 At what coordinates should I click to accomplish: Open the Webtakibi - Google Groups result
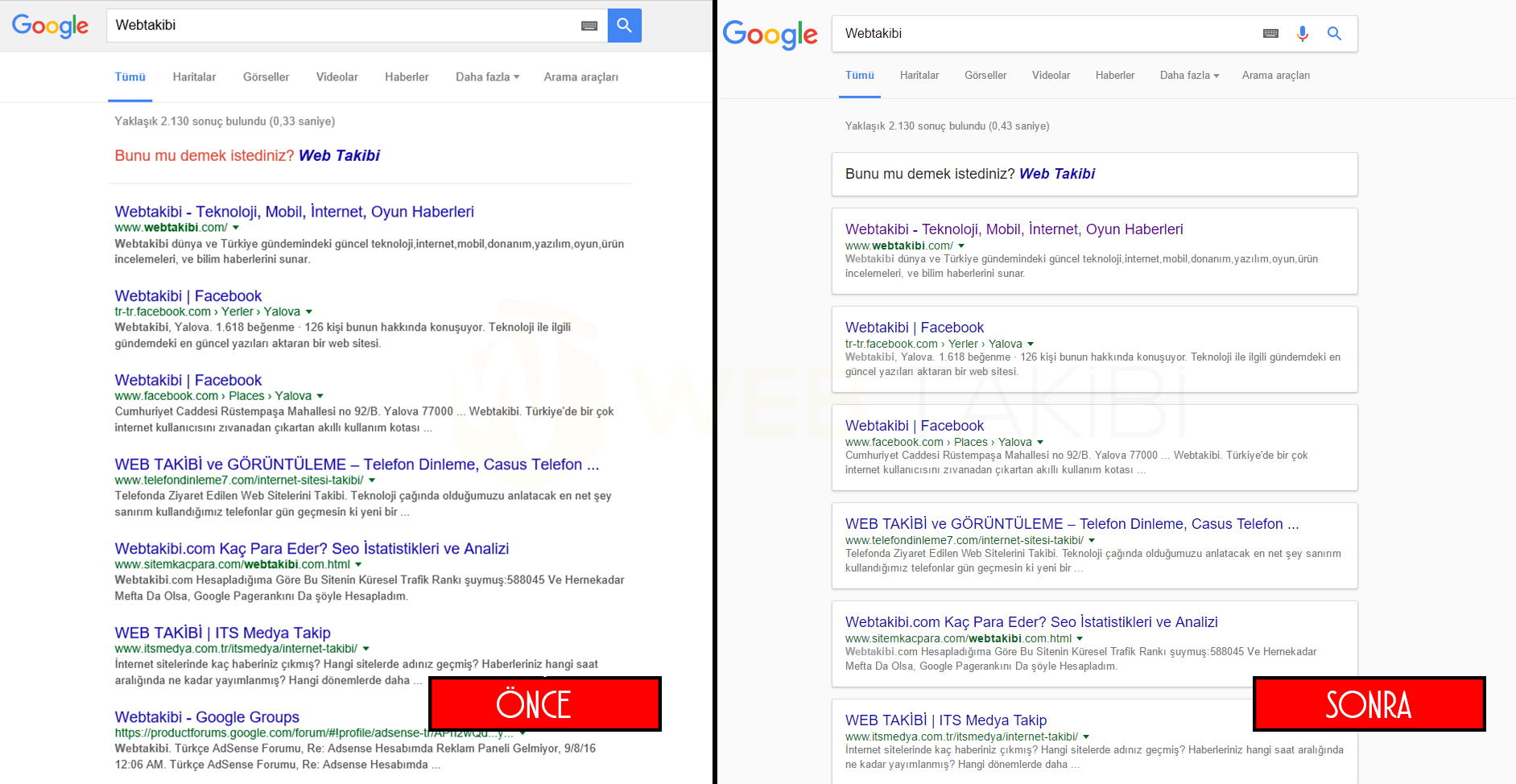[206, 716]
